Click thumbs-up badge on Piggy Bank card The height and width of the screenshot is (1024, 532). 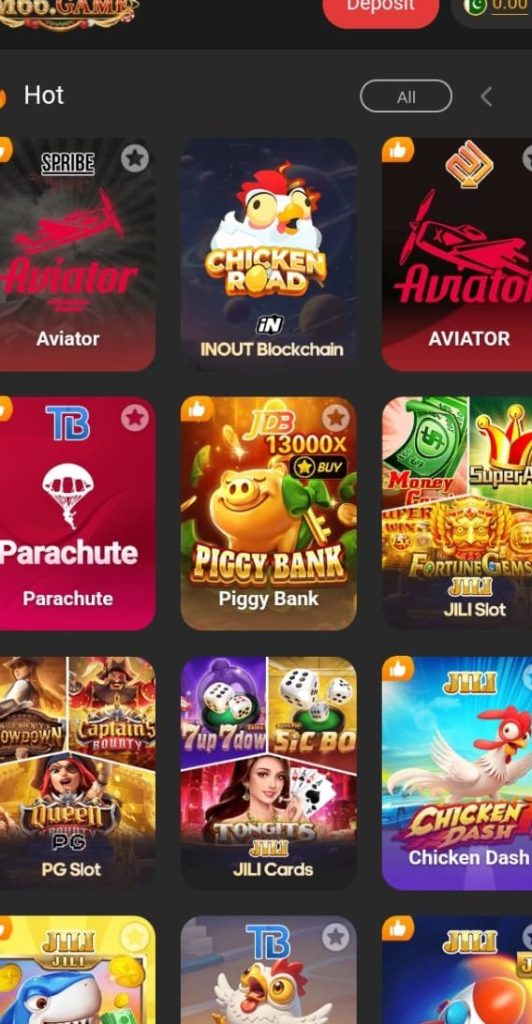coord(197,409)
